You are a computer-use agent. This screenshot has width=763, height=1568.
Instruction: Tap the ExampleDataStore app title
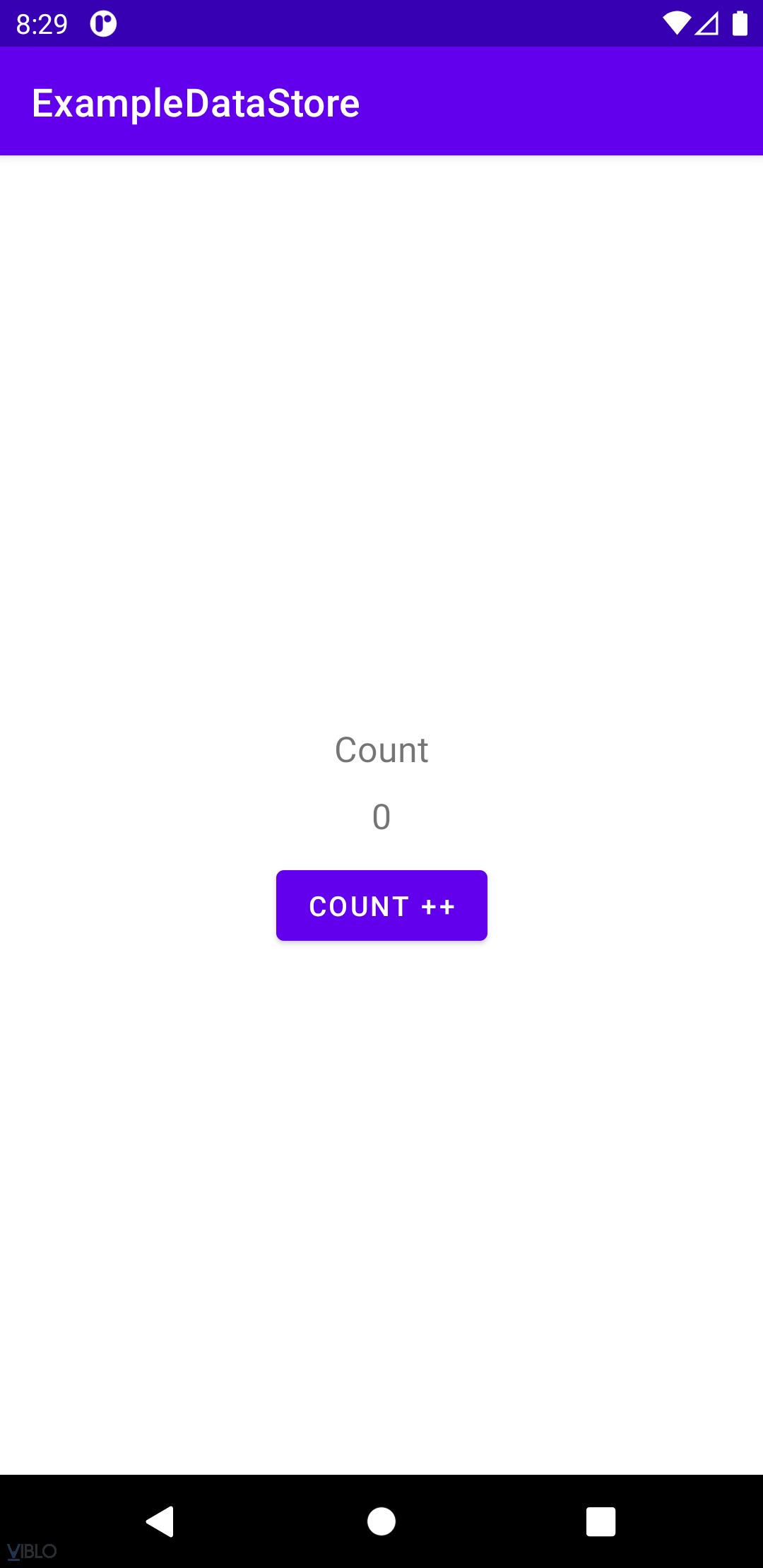(x=196, y=103)
